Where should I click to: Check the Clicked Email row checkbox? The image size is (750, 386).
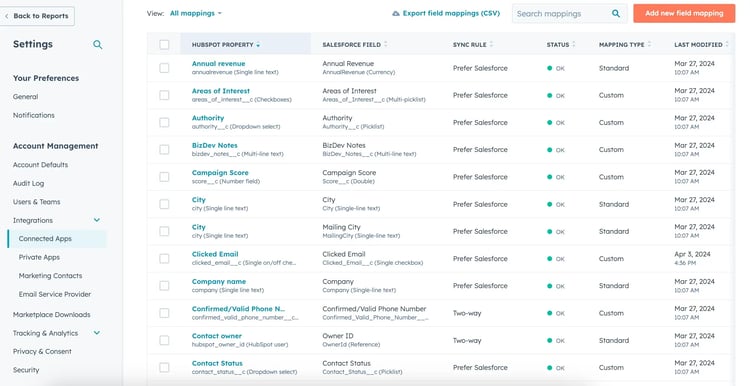[x=164, y=259]
